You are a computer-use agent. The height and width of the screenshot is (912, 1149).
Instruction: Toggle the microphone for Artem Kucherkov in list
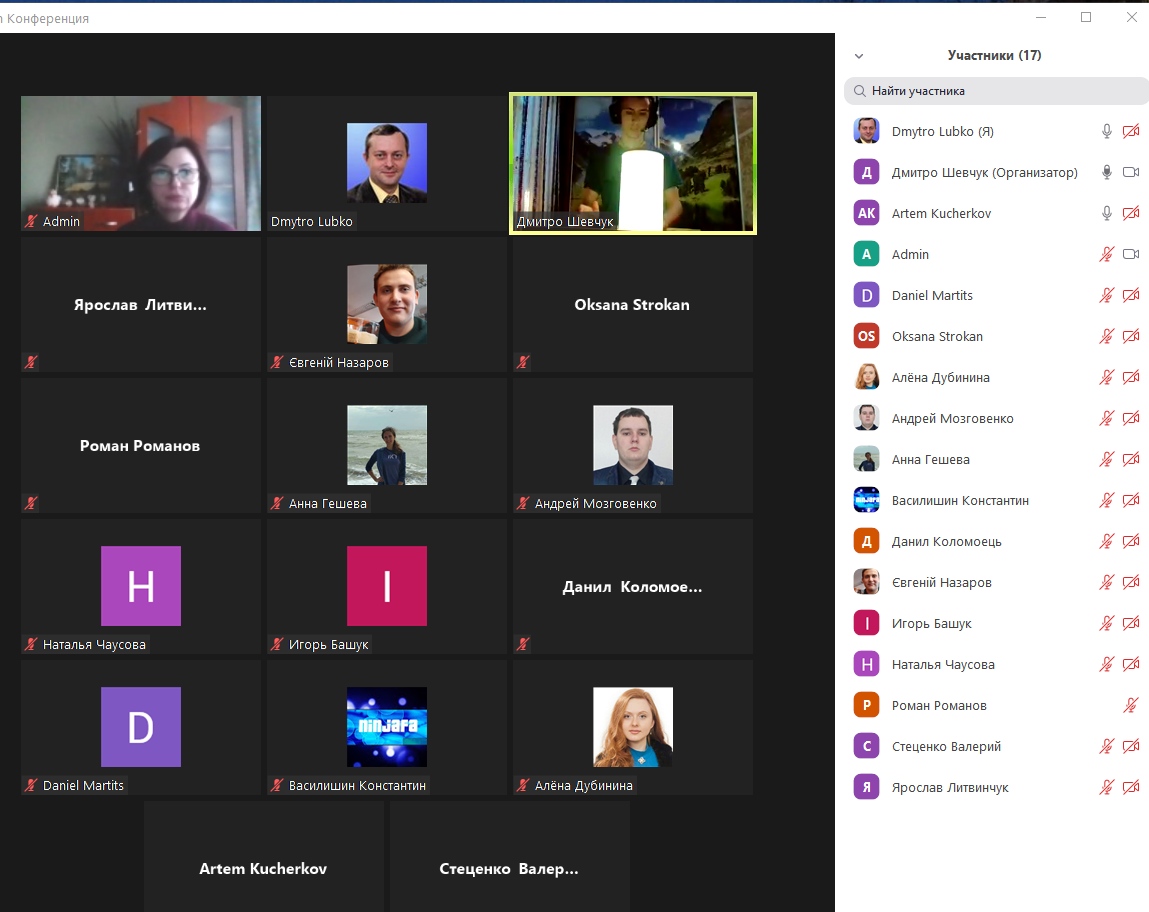click(1106, 213)
